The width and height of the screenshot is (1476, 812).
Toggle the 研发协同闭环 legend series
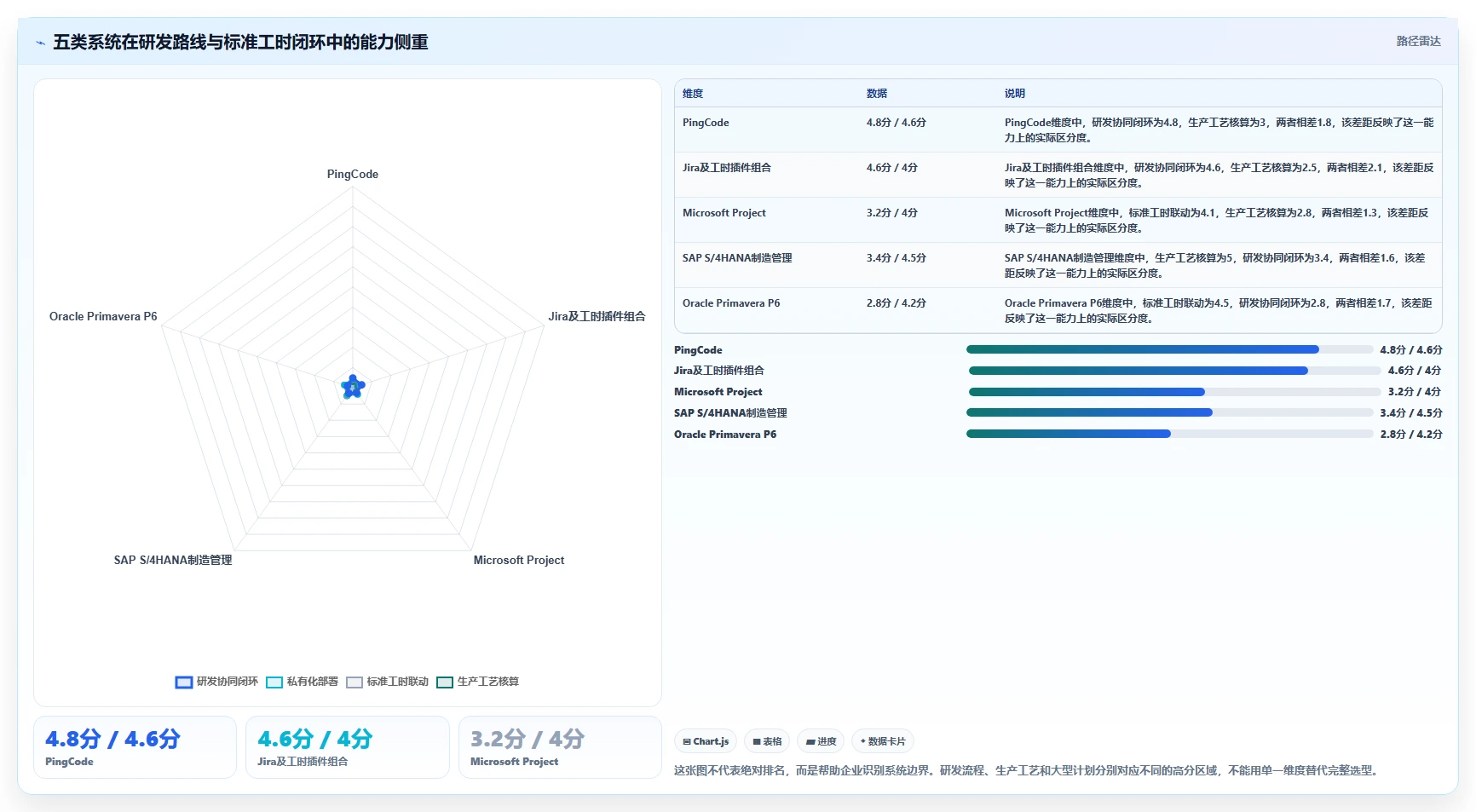coord(216,682)
